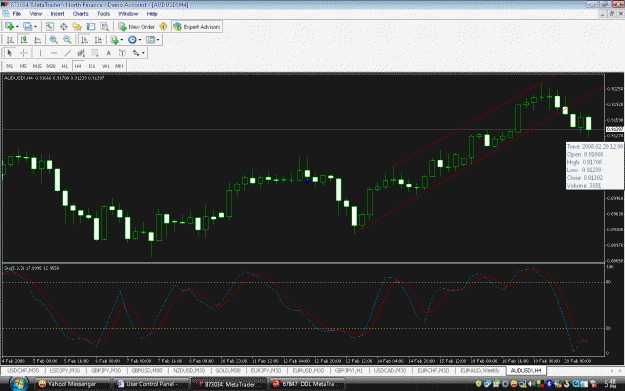The width and height of the screenshot is (625, 391).
Task: Pick the horizontal line drawing tool
Action: pos(54,53)
